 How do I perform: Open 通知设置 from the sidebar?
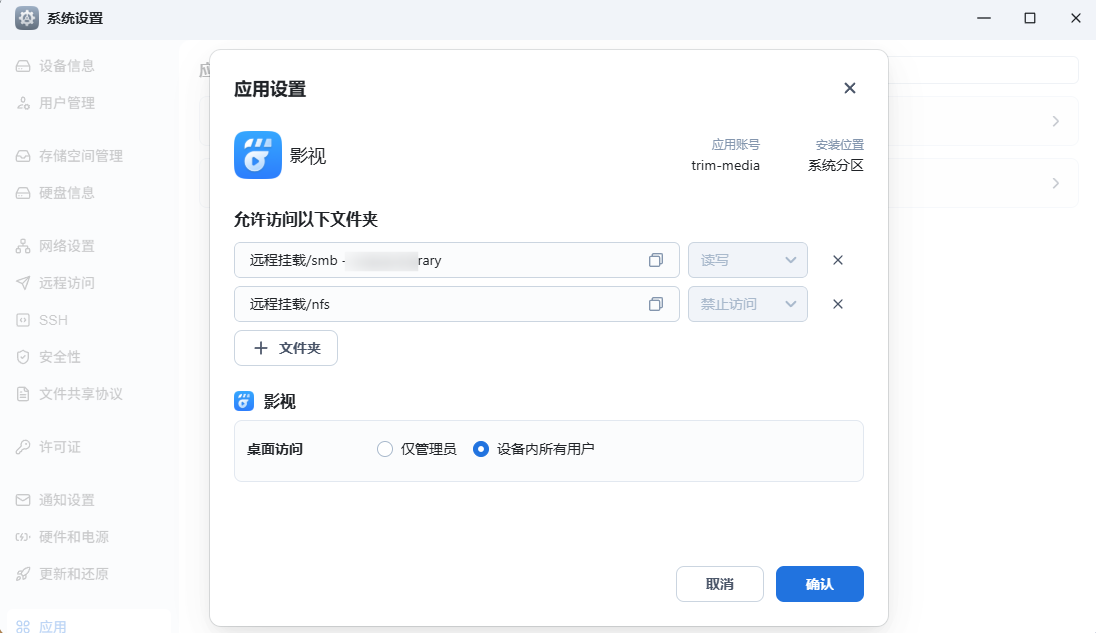(62, 499)
